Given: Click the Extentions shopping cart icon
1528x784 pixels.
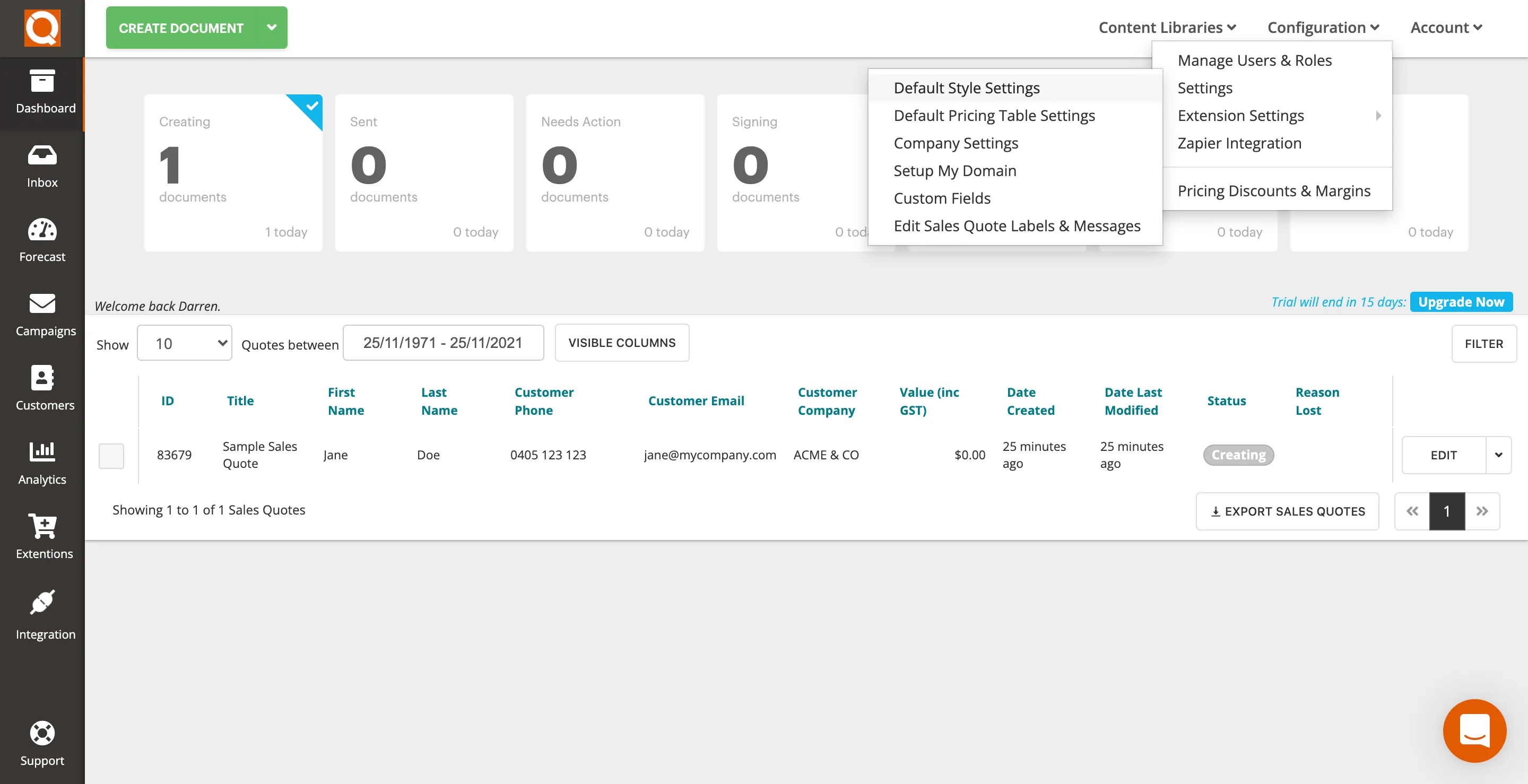Looking at the screenshot, I should point(41,527).
